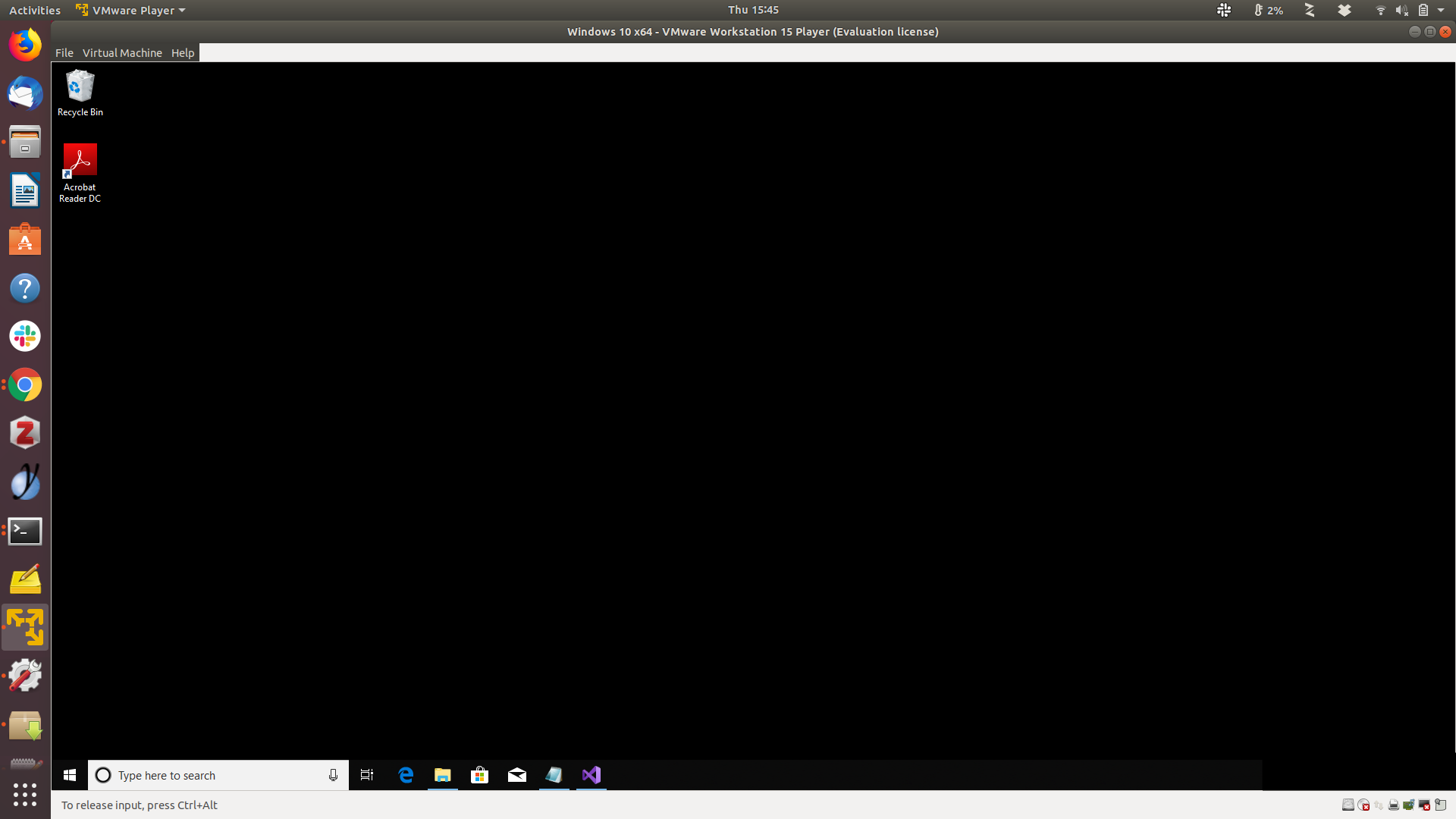Click the printer device icon in status bar

pos(1394,805)
